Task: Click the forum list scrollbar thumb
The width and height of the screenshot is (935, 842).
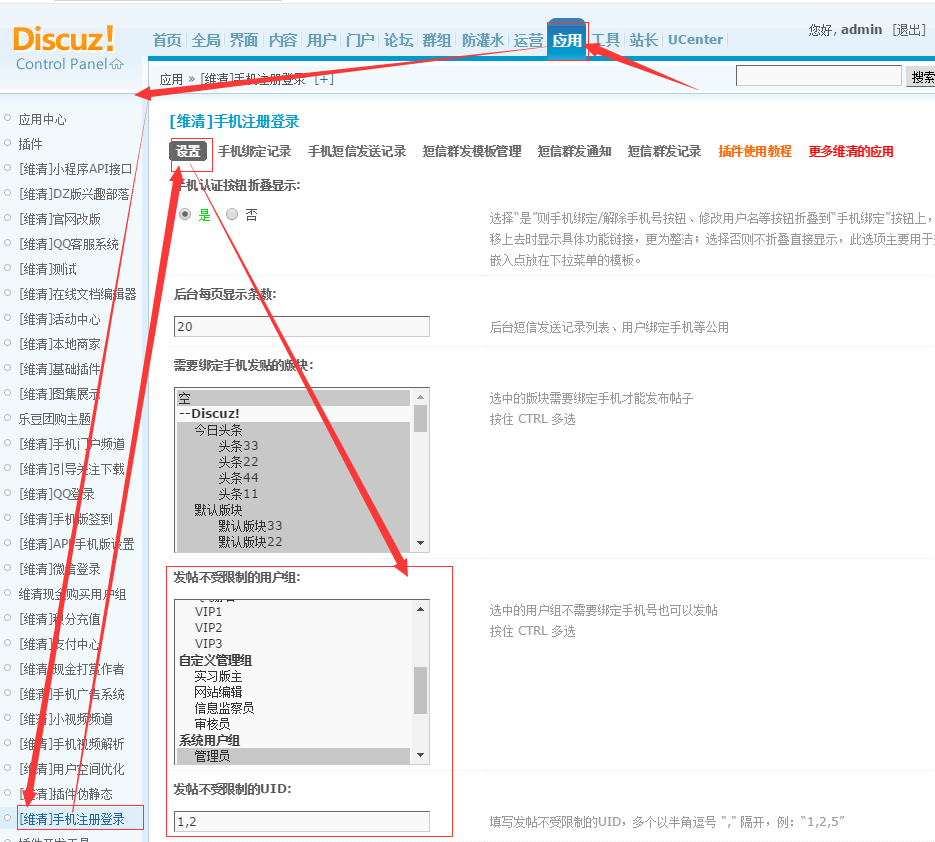Action: pyautogui.click(x=420, y=418)
